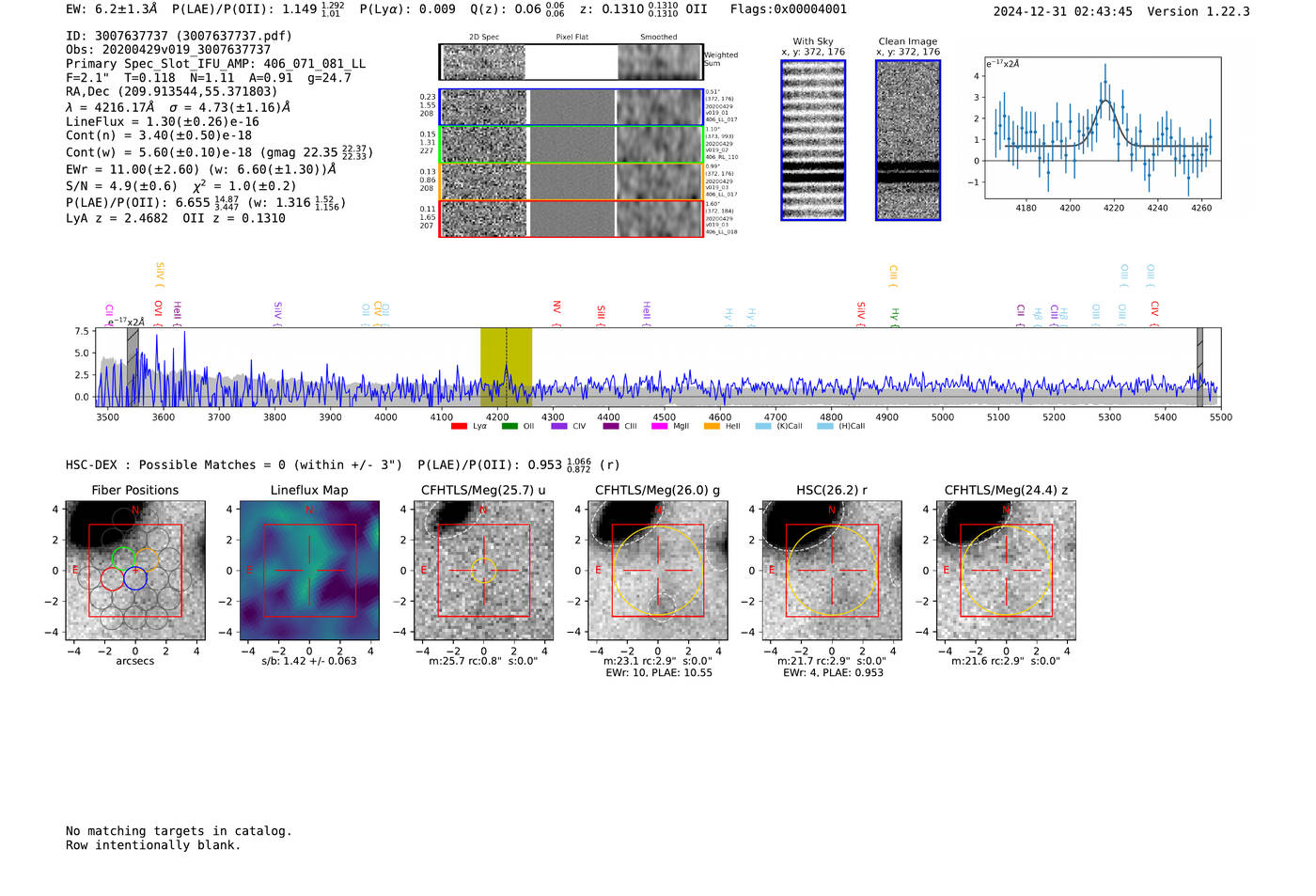The width and height of the screenshot is (1316, 896).
Task: Select the Row intentionally blank text
Action: 153,845
